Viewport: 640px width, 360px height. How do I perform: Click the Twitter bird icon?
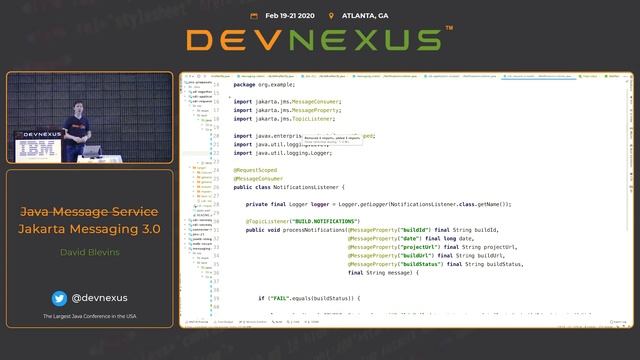pyautogui.click(x=59, y=298)
